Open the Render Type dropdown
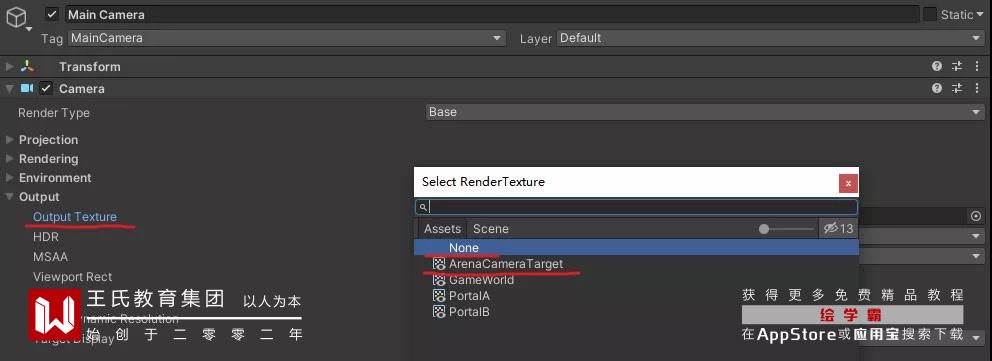The width and height of the screenshot is (992, 361). tap(705, 112)
